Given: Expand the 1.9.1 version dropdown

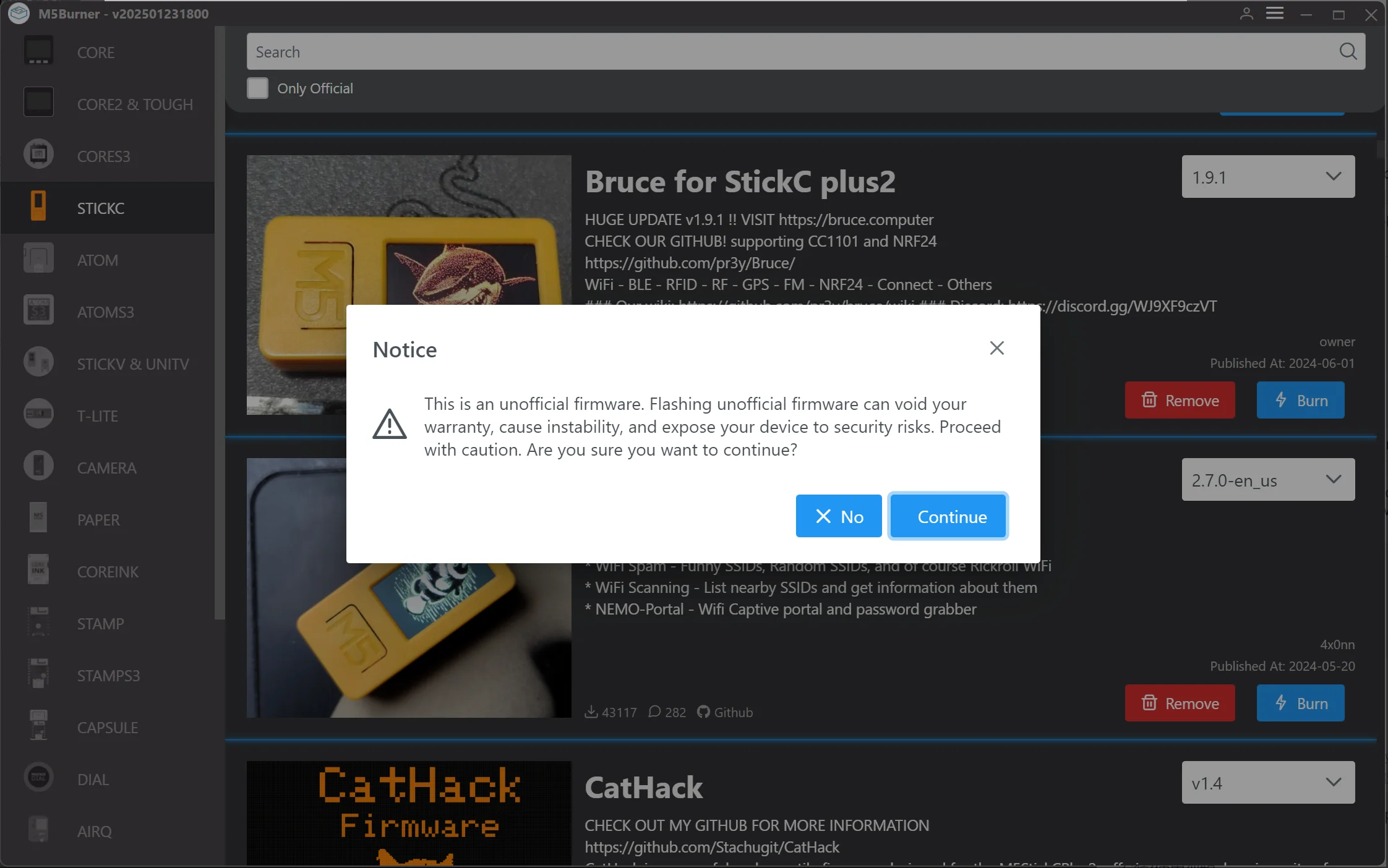Looking at the screenshot, I should point(1268,177).
